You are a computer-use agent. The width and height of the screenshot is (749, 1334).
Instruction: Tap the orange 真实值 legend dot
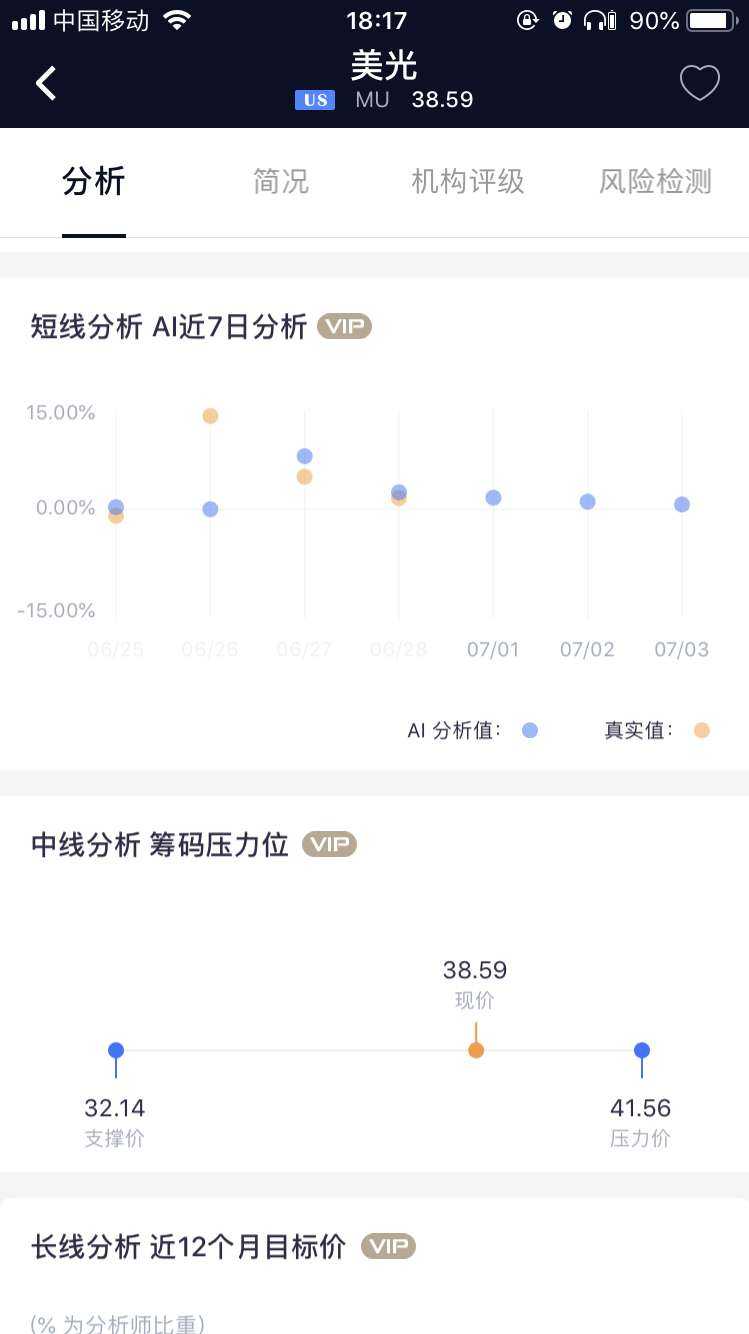702,730
